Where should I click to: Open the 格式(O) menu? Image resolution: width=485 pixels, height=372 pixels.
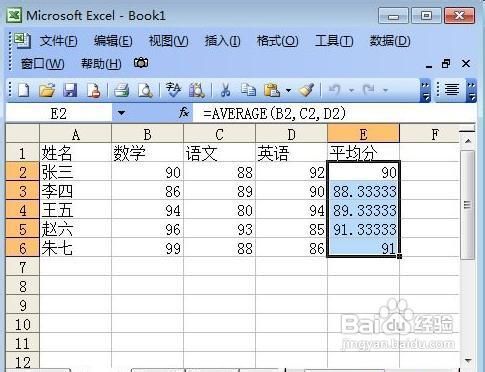tap(277, 41)
